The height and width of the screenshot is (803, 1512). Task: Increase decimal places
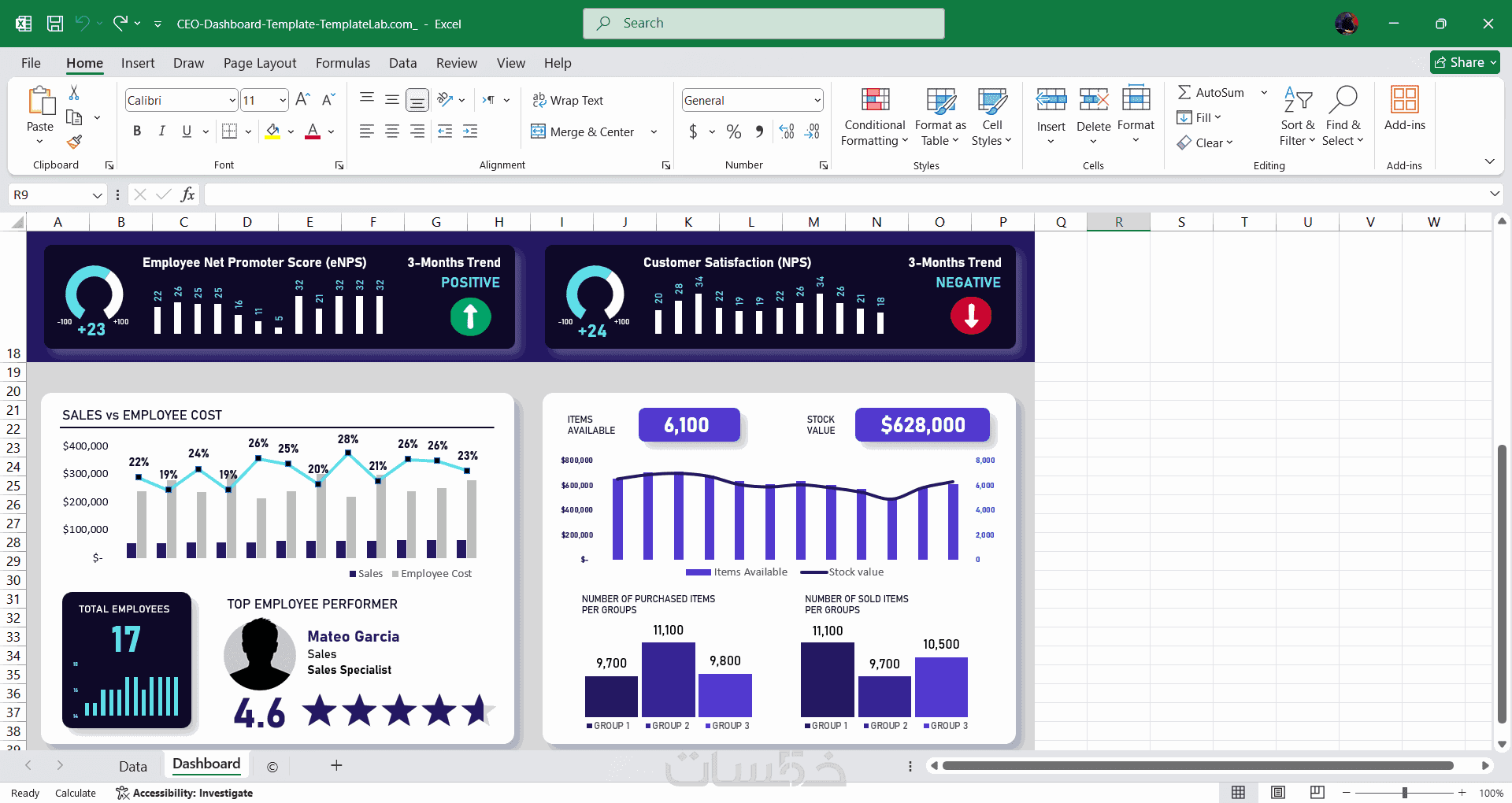click(x=786, y=131)
